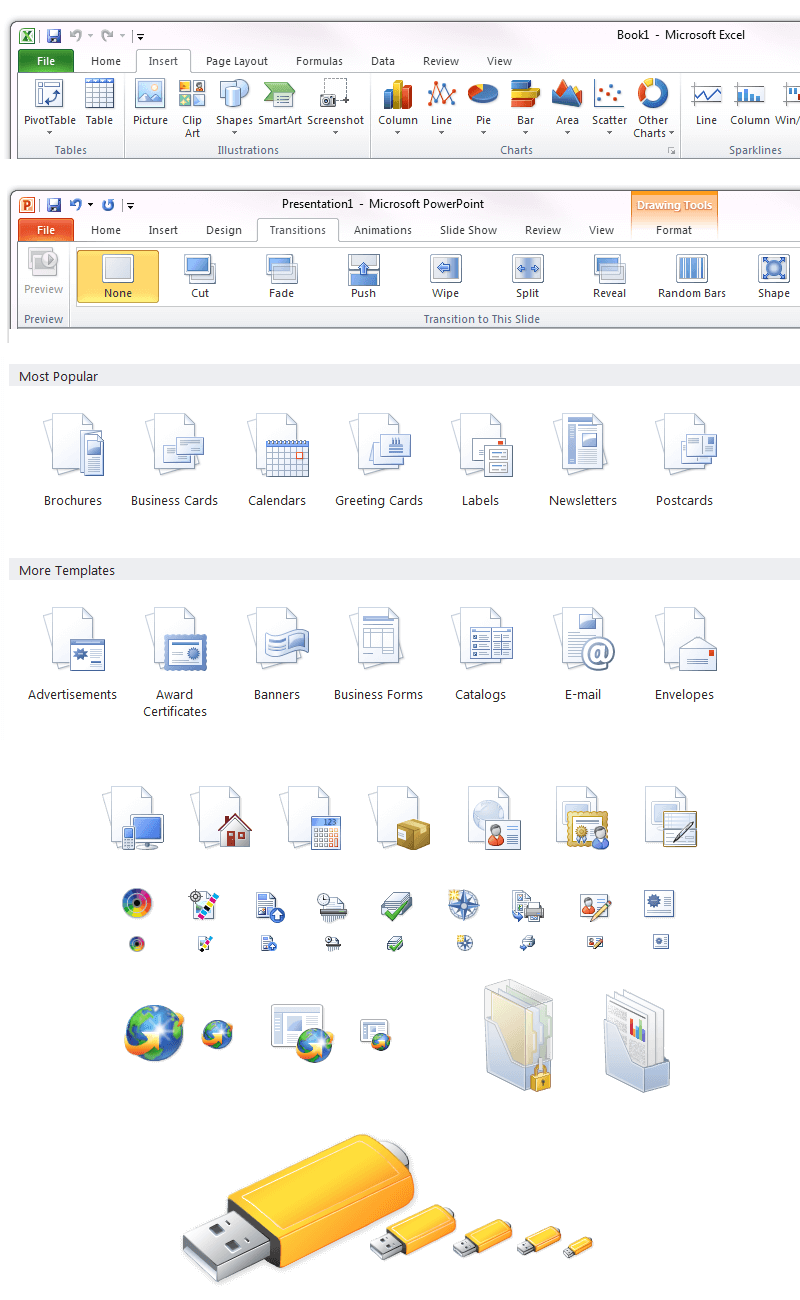Click the padlocked file folder box icon
This screenshot has width=800, height=1300.
(518, 1036)
